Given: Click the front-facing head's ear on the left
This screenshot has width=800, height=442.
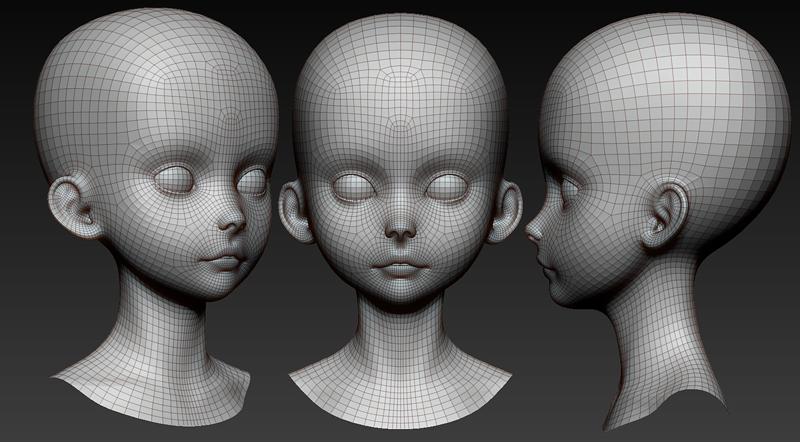Looking at the screenshot, I should 293,212.
